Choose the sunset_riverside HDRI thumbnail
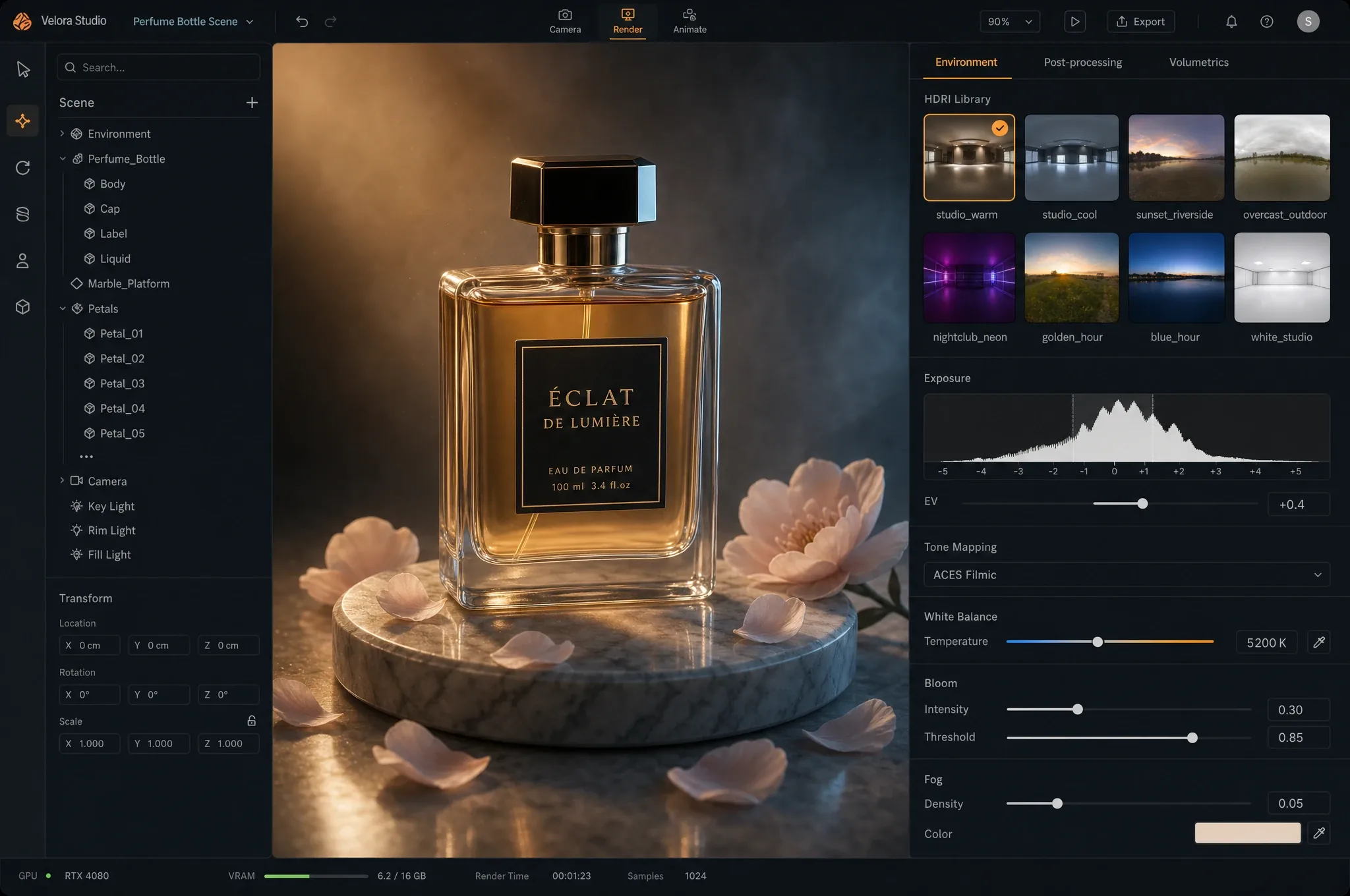Image resolution: width=1350 pixels, height=896 pixels. tap(1176, 158)
